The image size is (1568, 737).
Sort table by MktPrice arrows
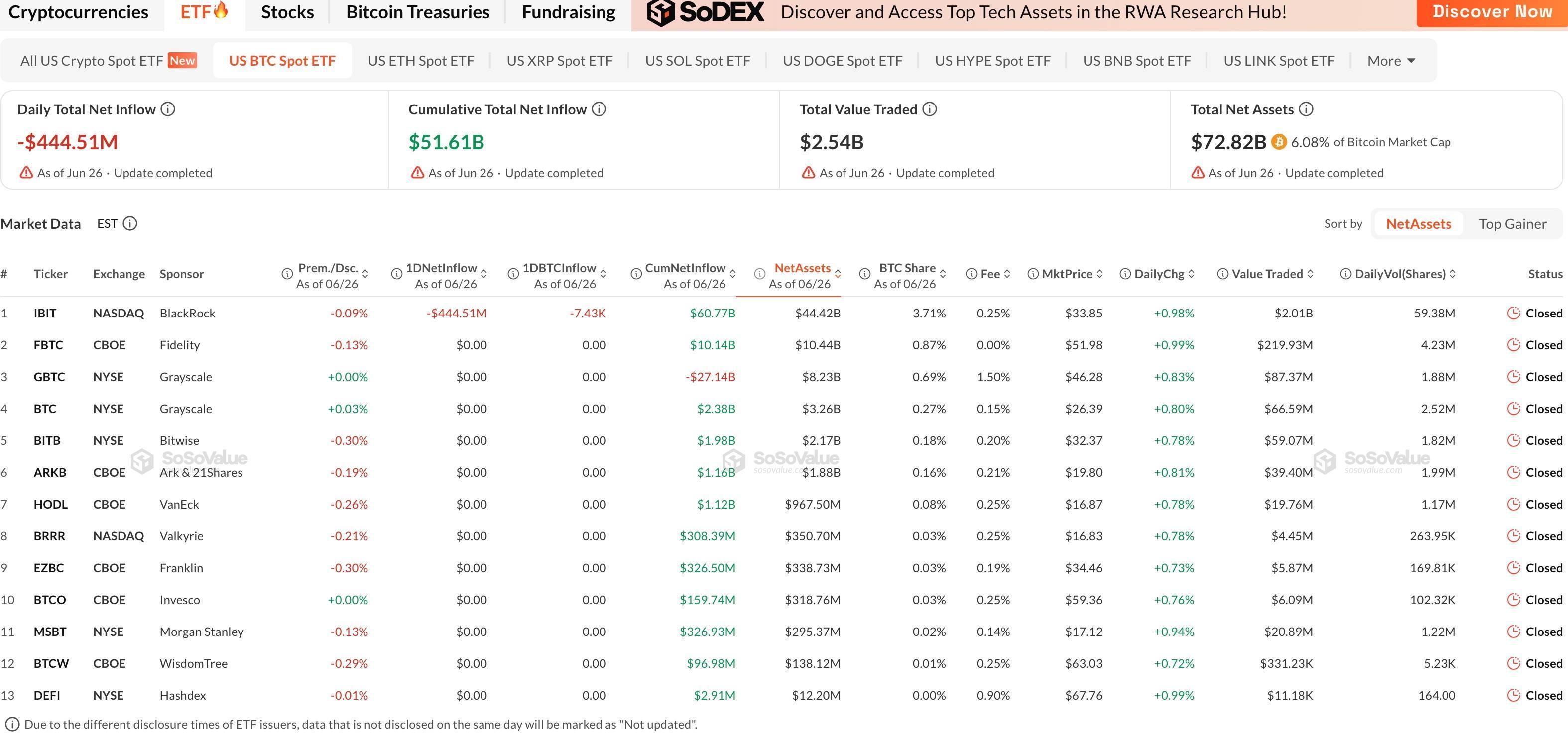click(1100, 274)
